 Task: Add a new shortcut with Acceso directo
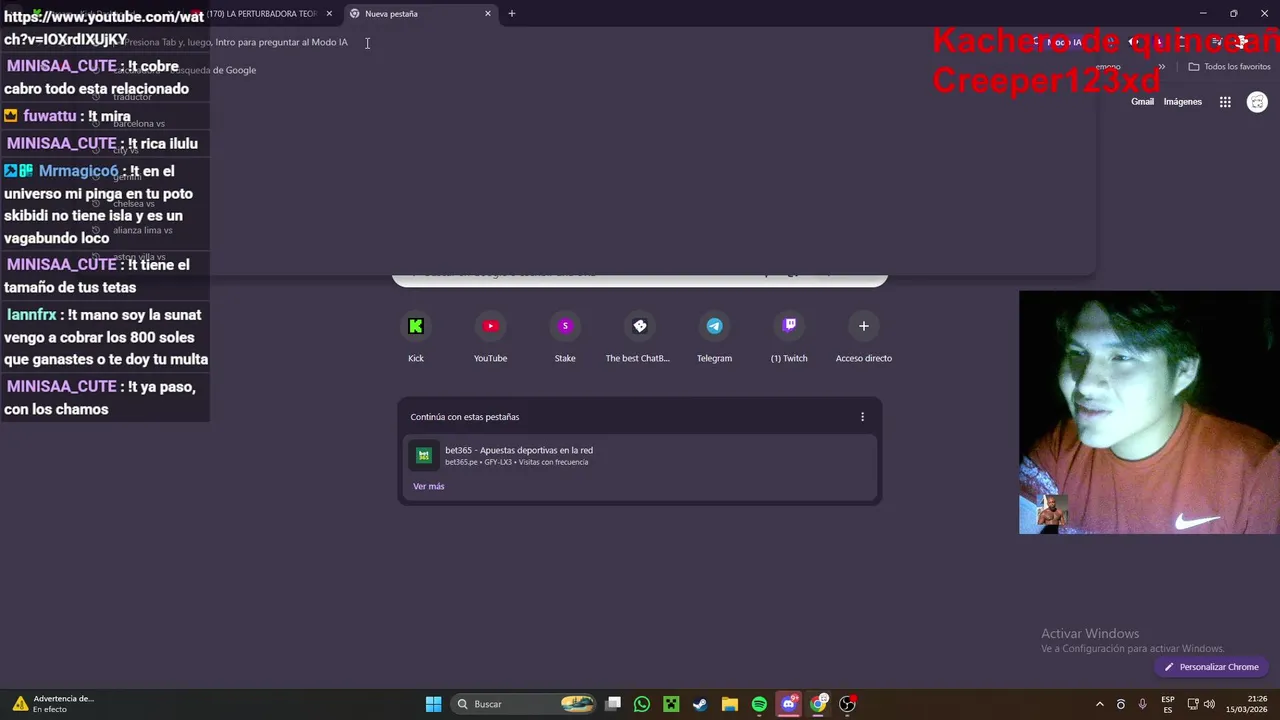[x=863, y=338]
